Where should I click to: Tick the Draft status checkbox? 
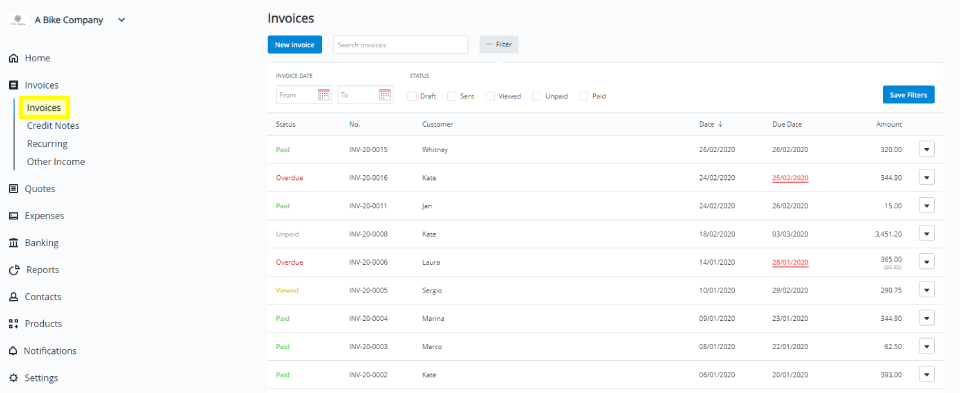[411, 96]
